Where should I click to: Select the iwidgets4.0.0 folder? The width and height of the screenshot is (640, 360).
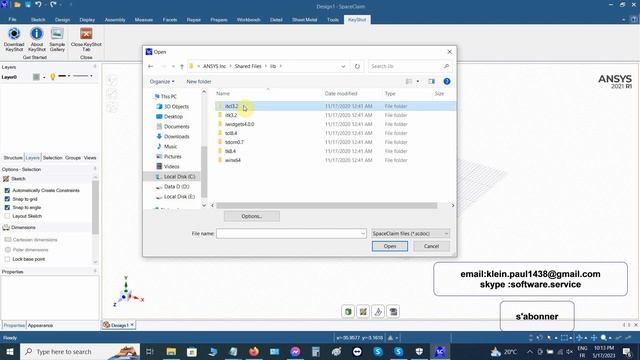(x=239, y=124)
